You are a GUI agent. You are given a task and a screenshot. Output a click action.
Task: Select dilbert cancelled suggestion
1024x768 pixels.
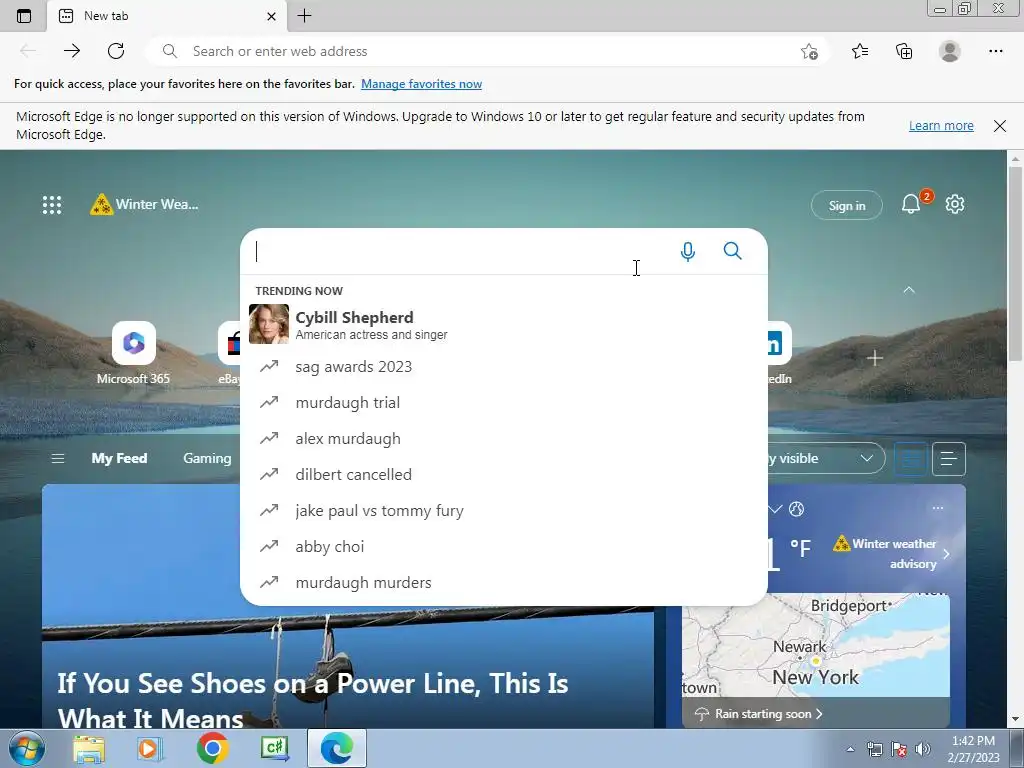(504, 474)
